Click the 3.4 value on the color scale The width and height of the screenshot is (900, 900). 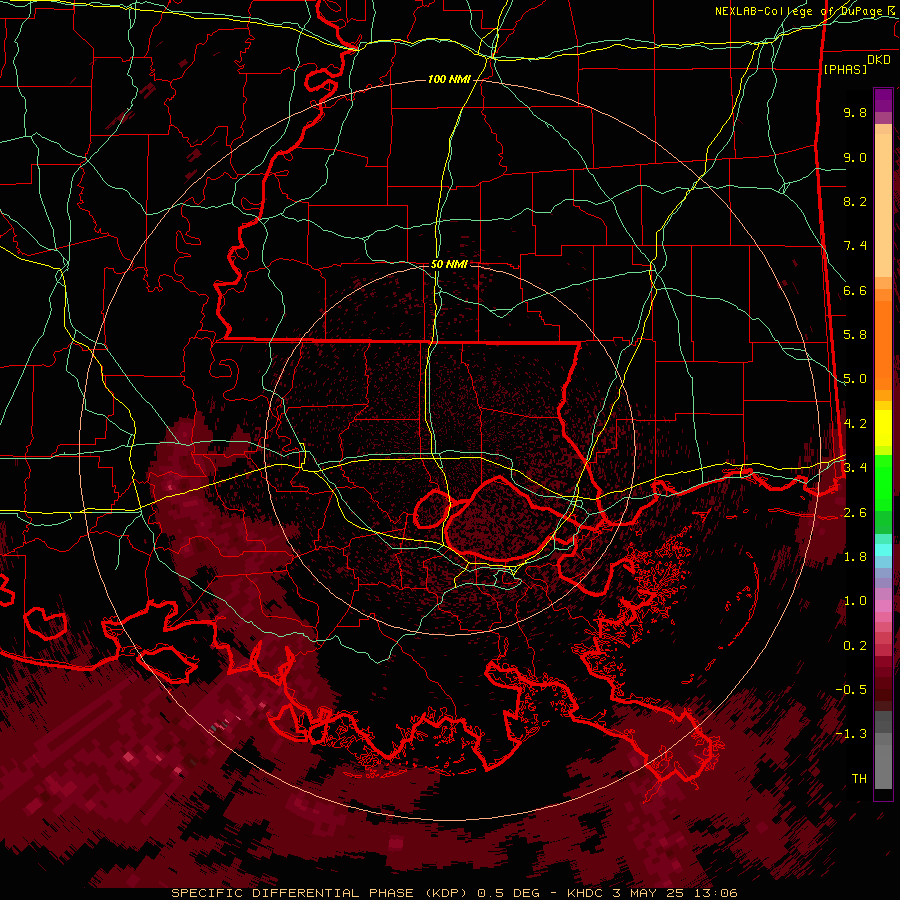855,468
